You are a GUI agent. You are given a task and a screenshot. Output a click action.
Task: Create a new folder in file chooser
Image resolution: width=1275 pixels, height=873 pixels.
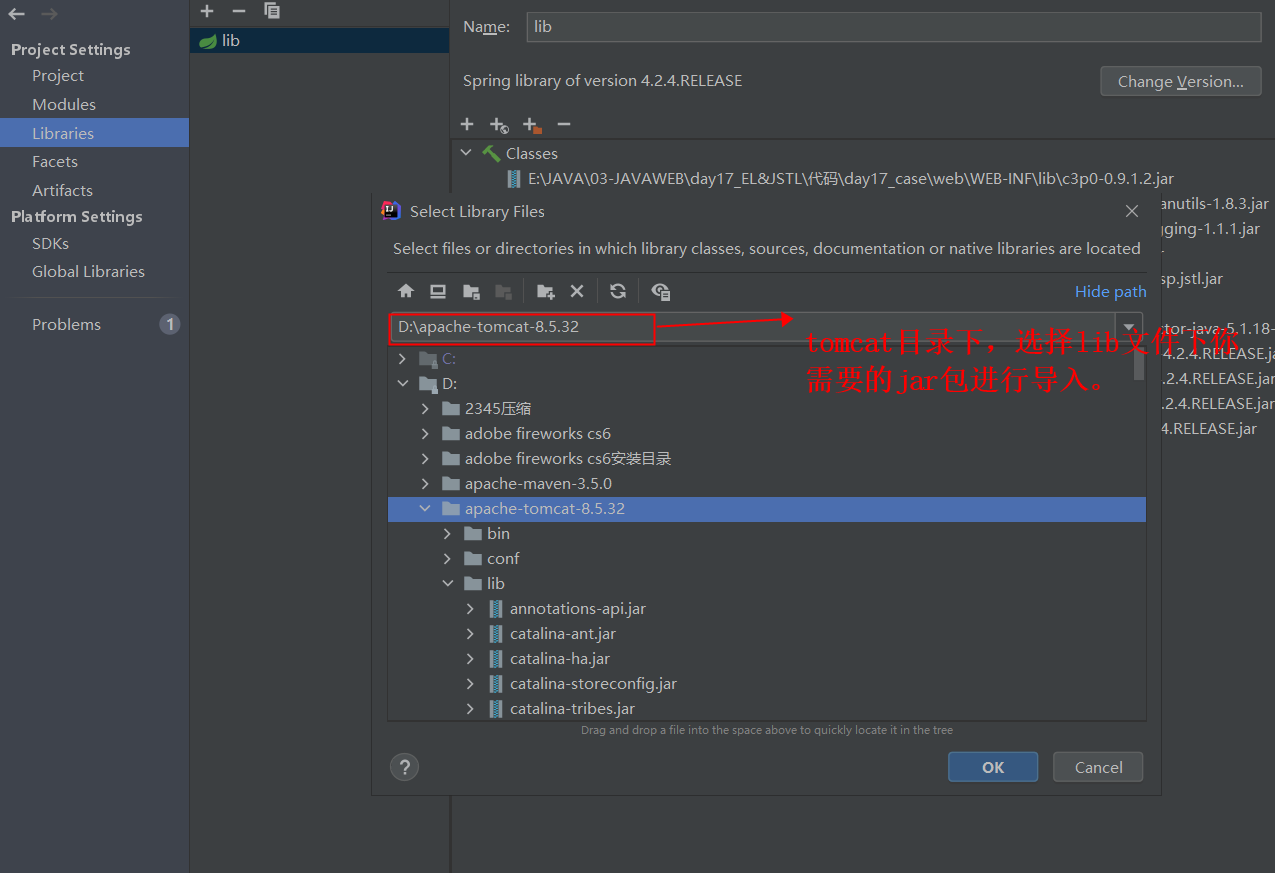tap(545, 291)
